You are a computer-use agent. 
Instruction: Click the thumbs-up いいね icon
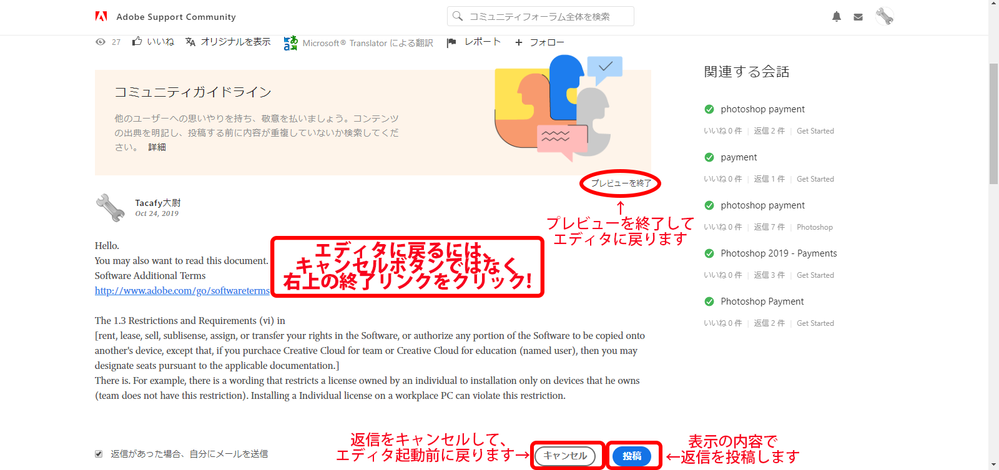tap(137, 42)
